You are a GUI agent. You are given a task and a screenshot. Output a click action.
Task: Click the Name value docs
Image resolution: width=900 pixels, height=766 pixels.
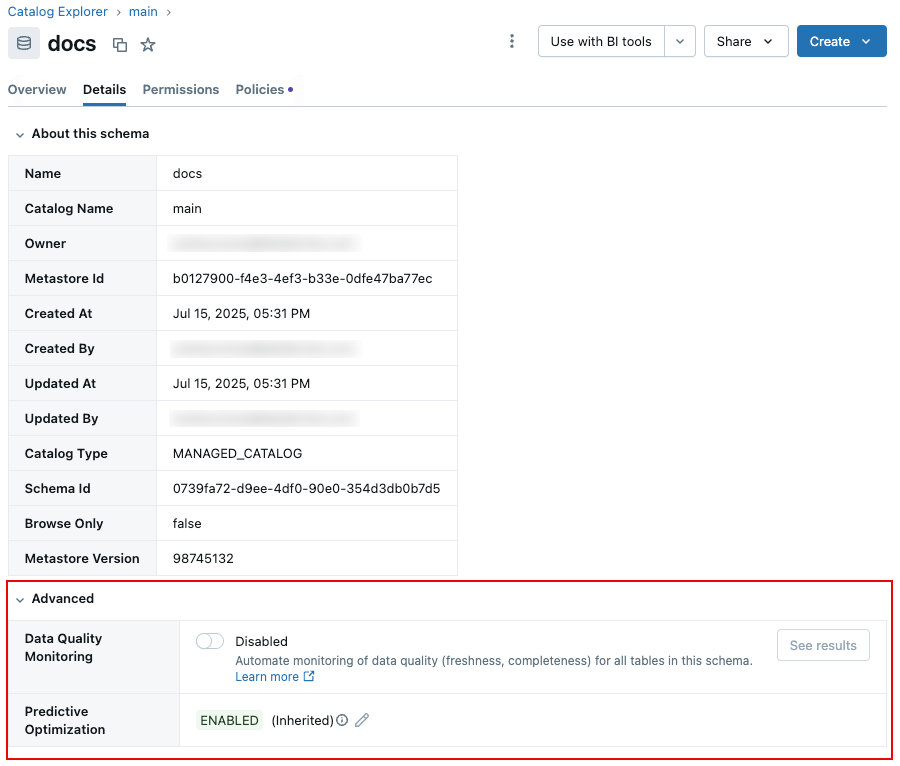pos(187,173)
